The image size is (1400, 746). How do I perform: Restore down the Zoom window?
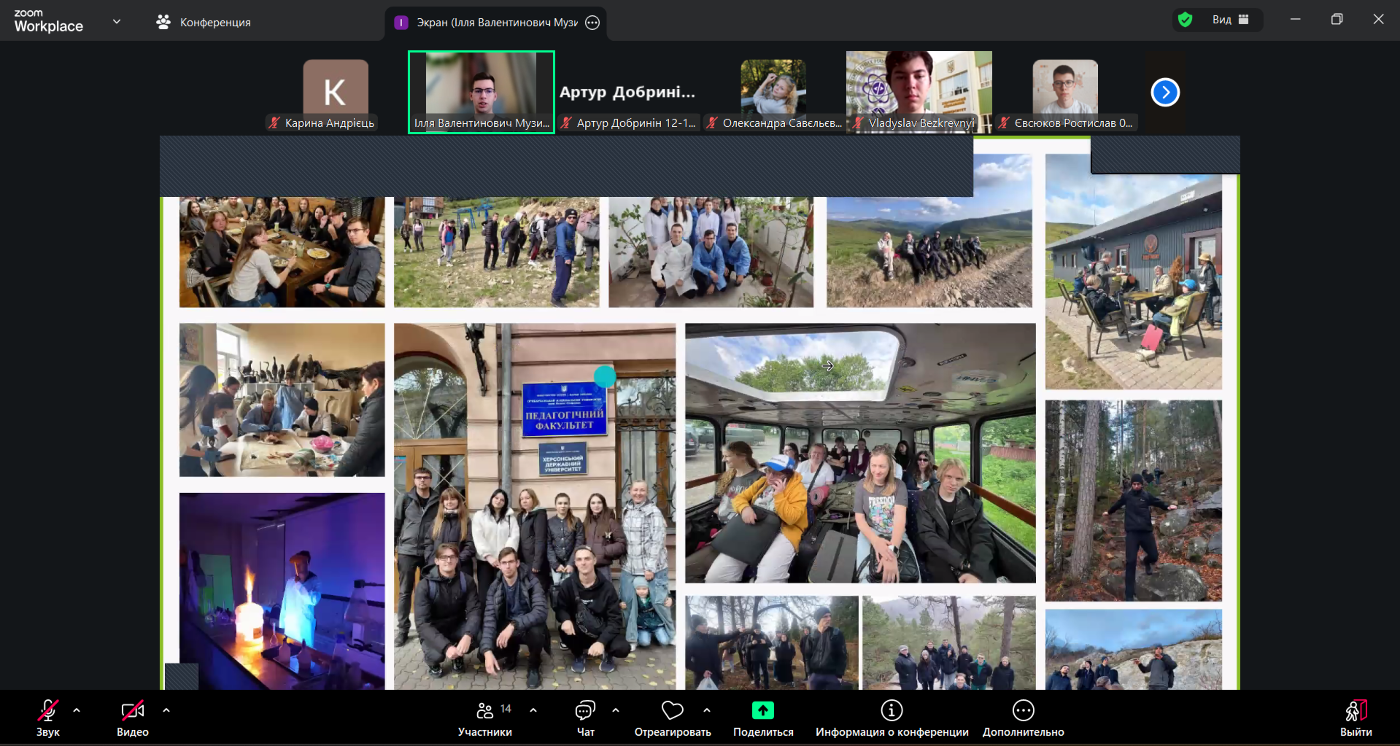(x=1337, y=19)
